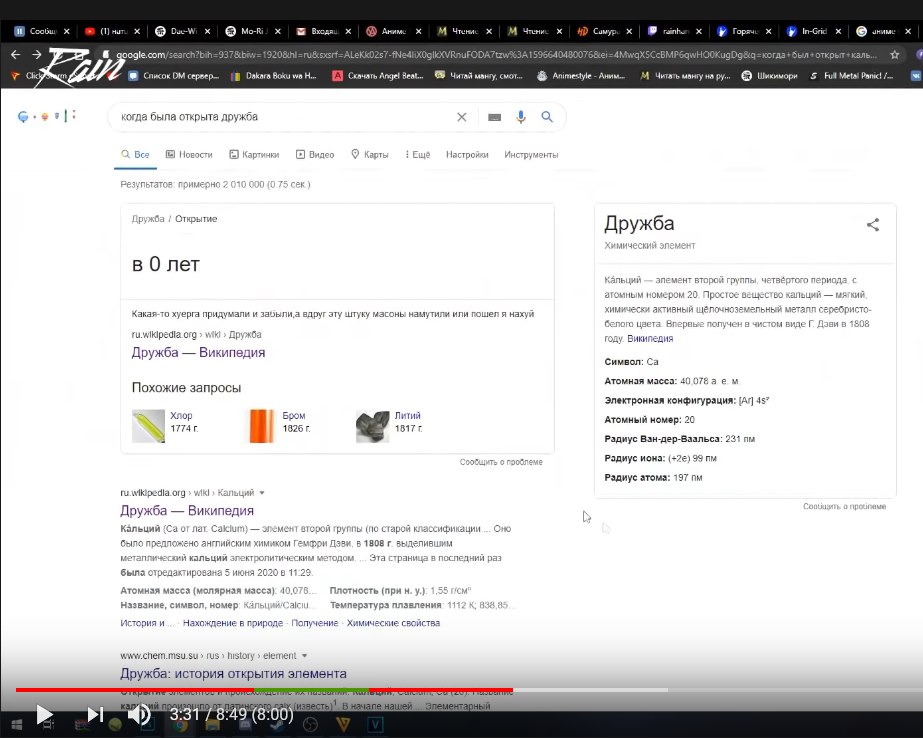Image resolution: width=923 pixels, height=738 pixels.
Task: Click Сообщить о проблеме under featured snippet
Action: pos(501,462)
